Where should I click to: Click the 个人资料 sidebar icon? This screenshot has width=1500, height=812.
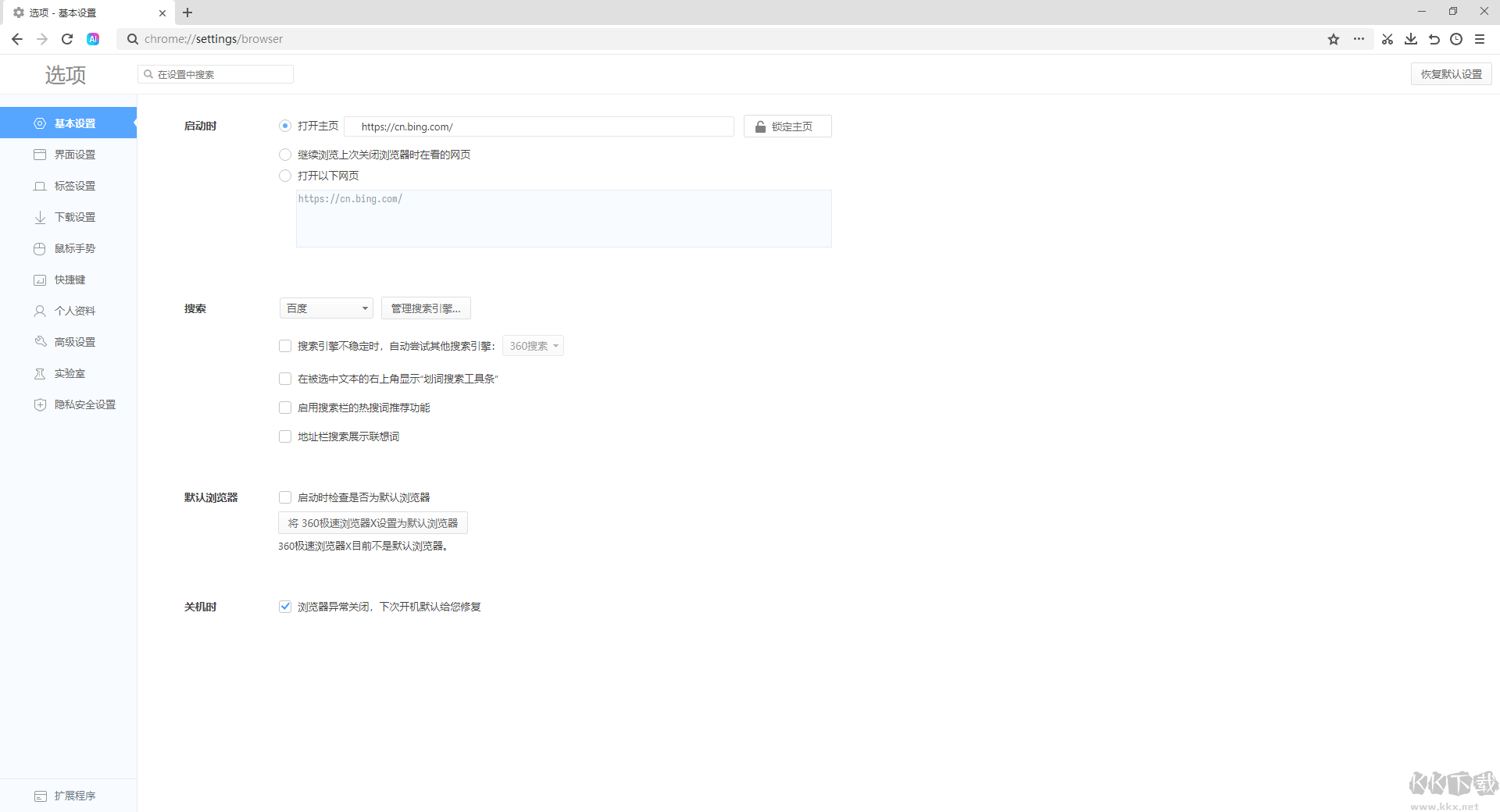40,311
